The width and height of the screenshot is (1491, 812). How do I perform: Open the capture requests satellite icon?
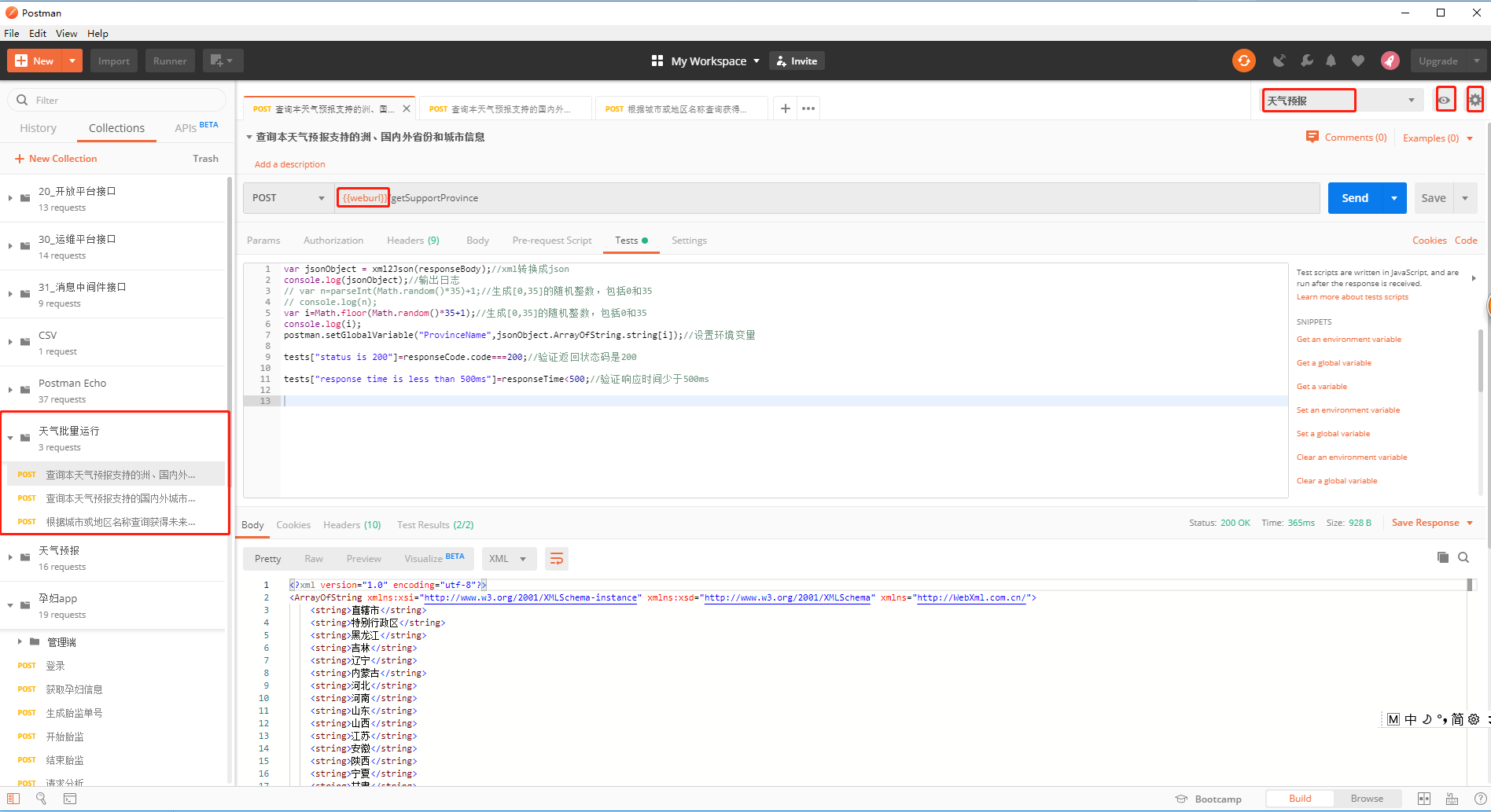(1279, 61)
